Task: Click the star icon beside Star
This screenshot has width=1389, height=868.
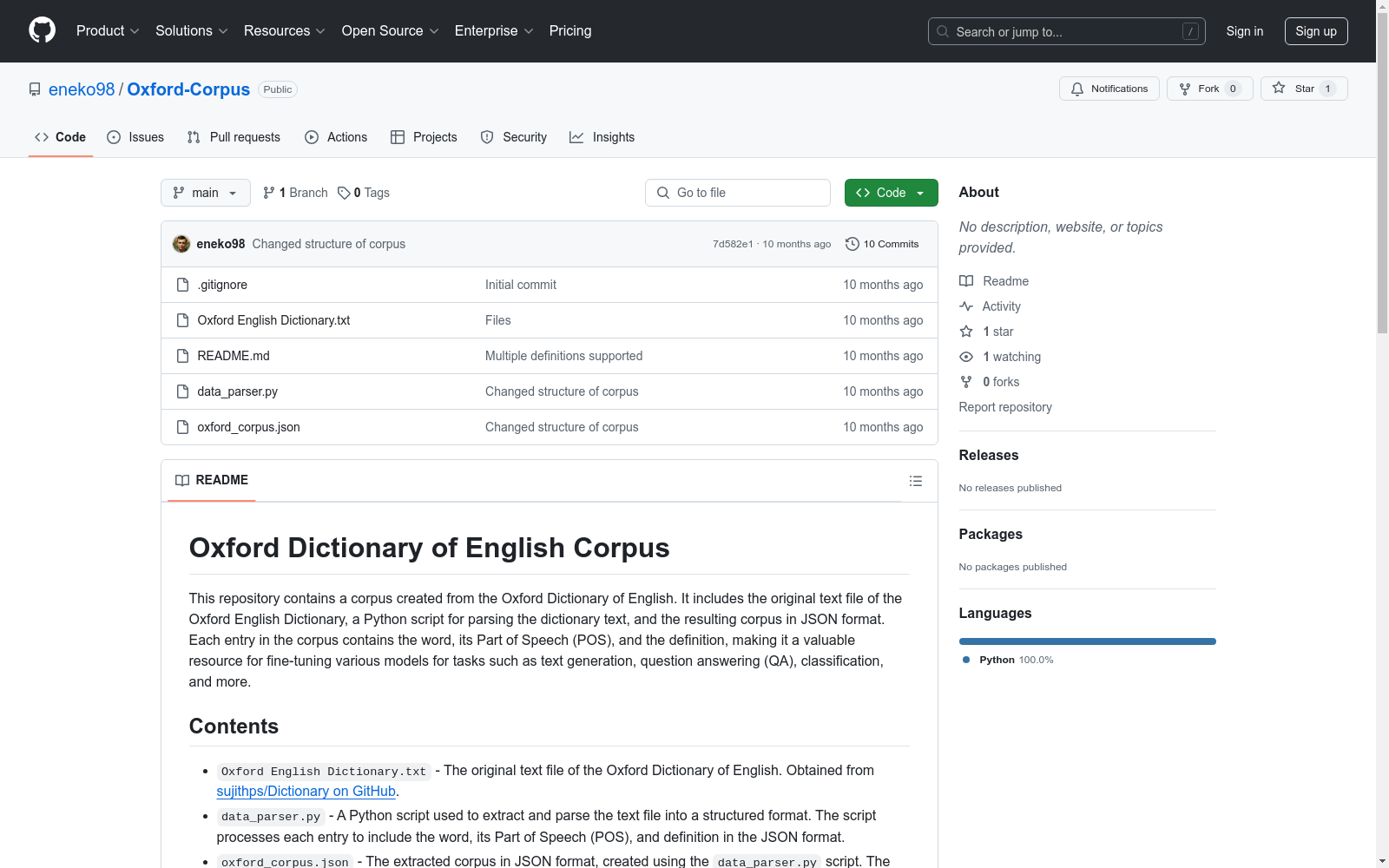Action: click(1279, 88)
